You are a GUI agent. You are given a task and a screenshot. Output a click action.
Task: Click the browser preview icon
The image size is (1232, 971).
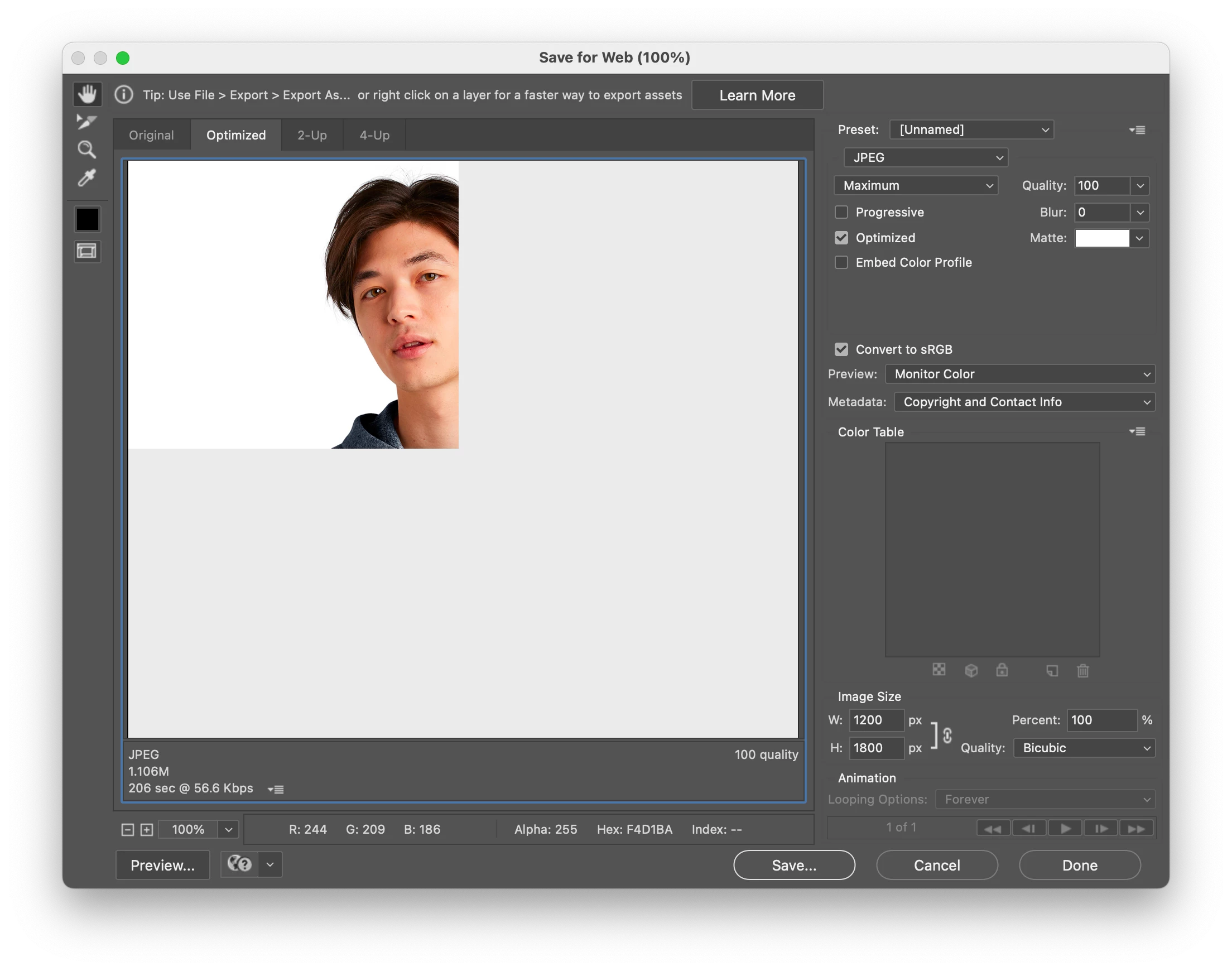[x=239, y=864]
